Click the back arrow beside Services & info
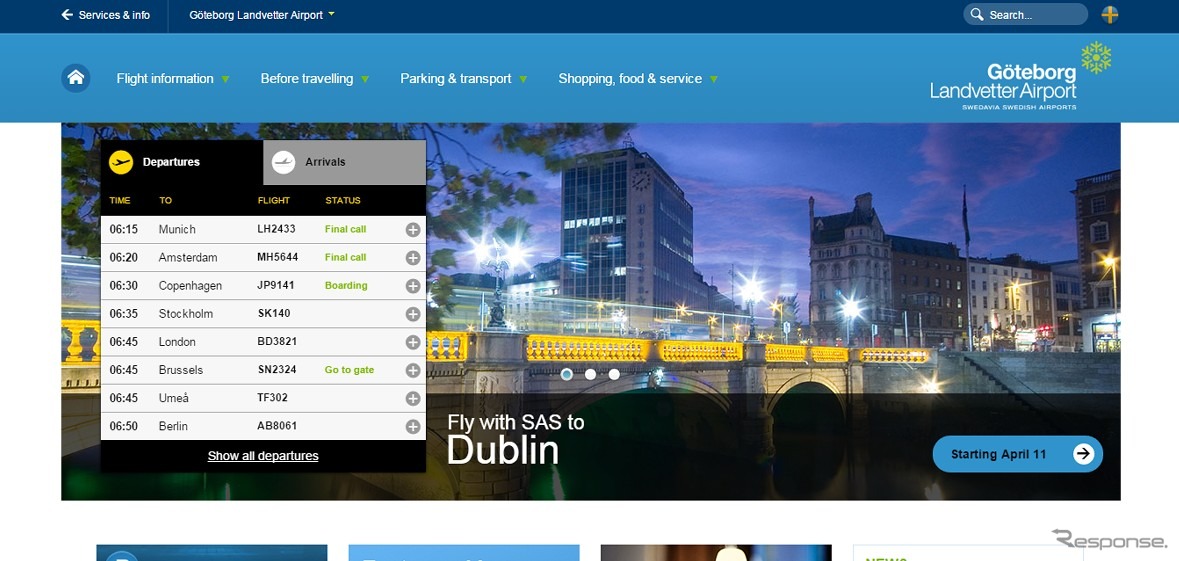1179x561 pixels. pyautogui.click(x=67, y=15)
